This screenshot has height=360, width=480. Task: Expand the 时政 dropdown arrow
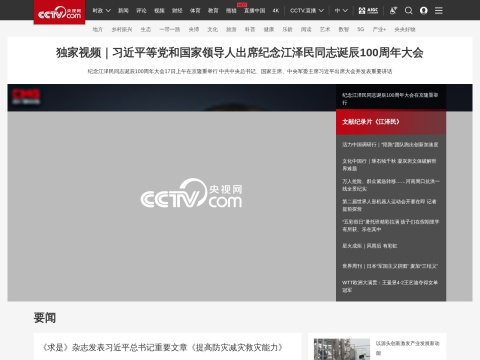(108, 11)
